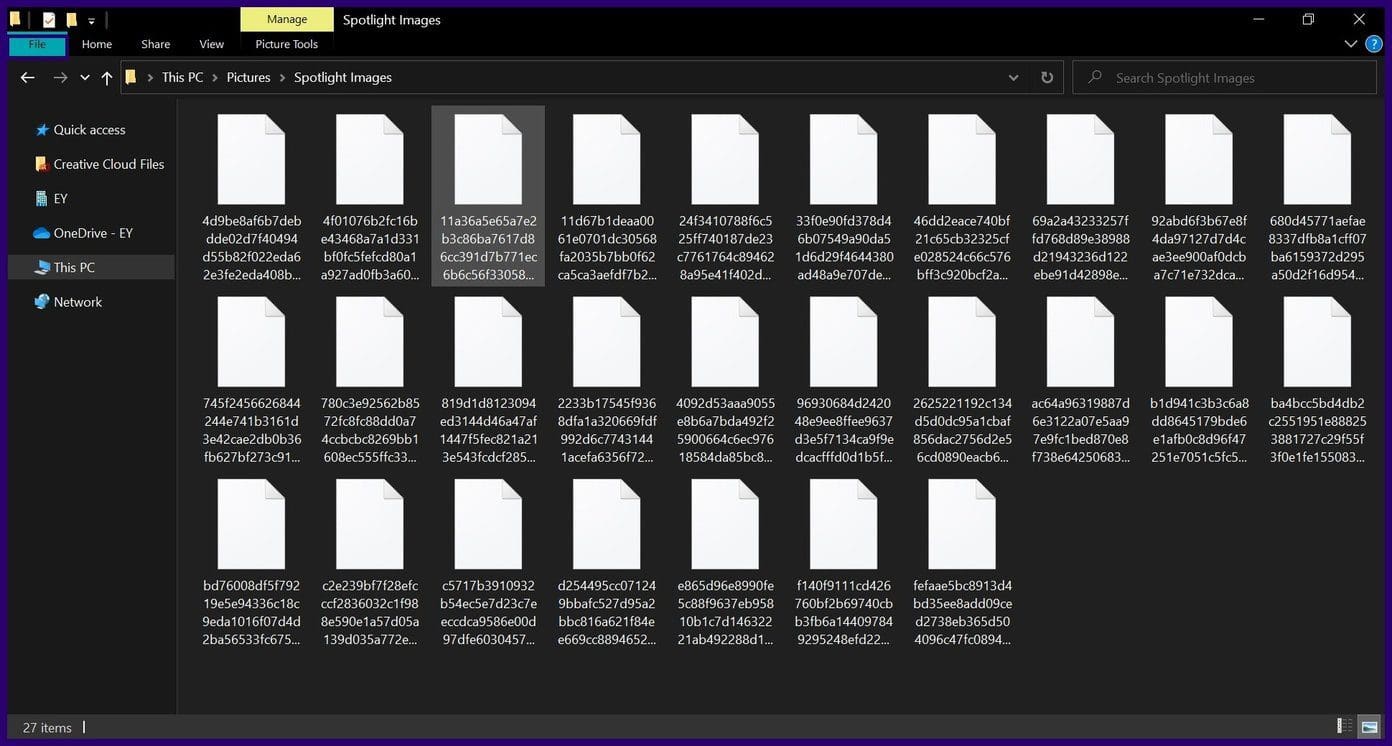Click the Forward navigation arrow
Screen dimensions: 1392x746
[60, 77]
